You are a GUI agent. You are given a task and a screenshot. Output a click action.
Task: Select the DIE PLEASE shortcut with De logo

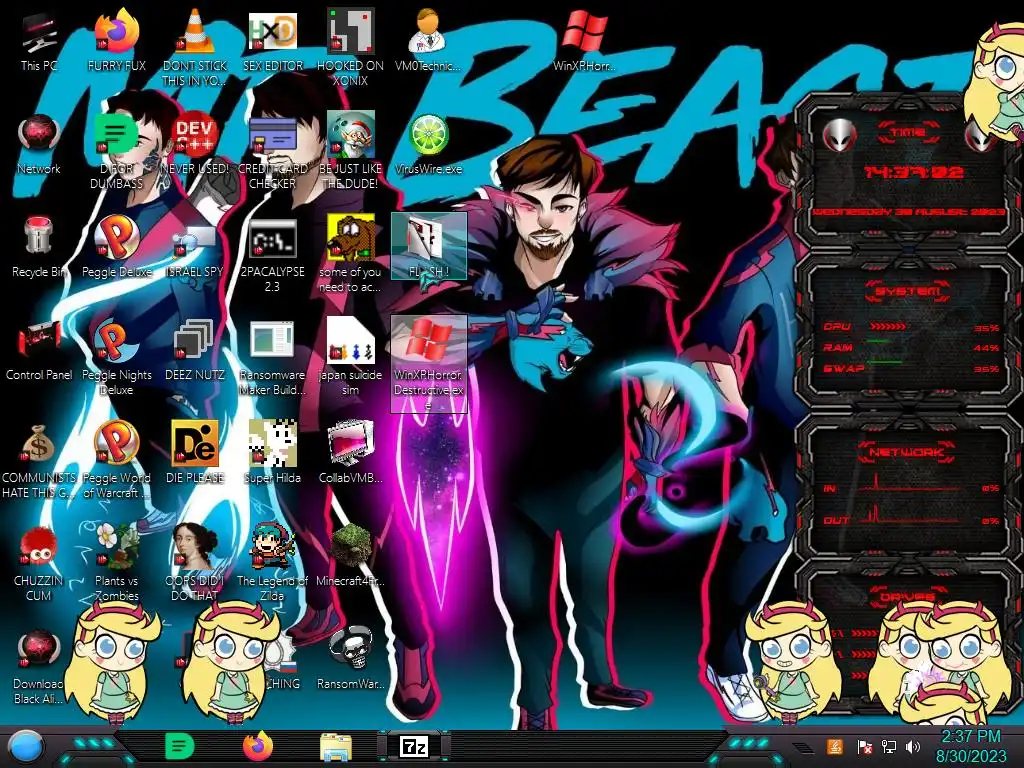point(195,453)
